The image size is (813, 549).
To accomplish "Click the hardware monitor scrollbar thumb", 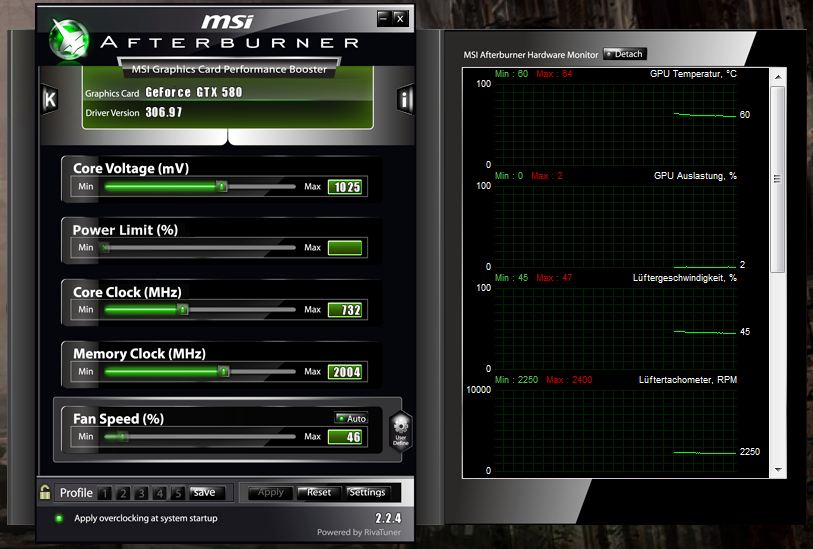I will click(x=778, y=179).
